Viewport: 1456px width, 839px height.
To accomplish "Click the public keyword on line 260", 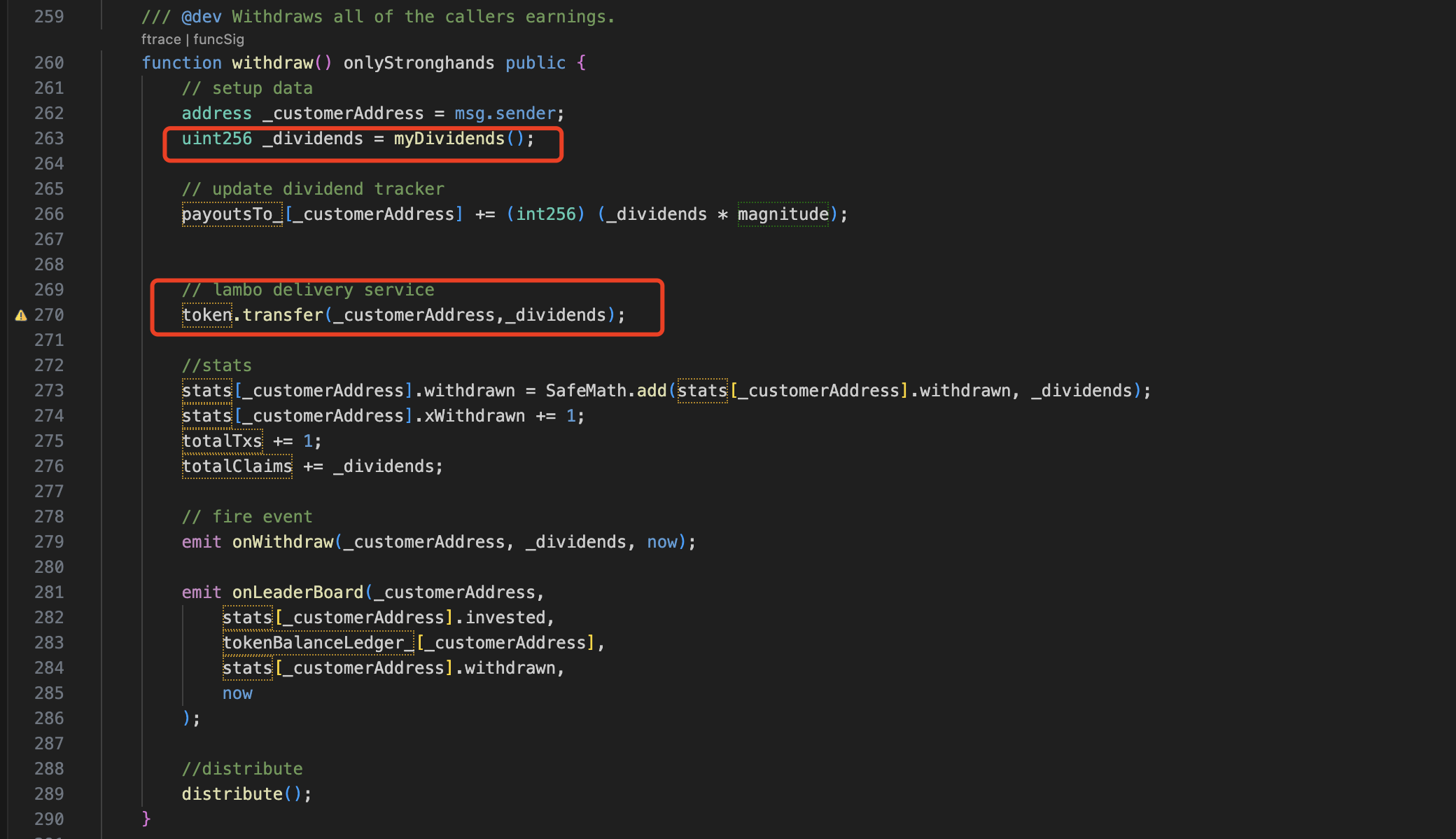I will (535, 63).
